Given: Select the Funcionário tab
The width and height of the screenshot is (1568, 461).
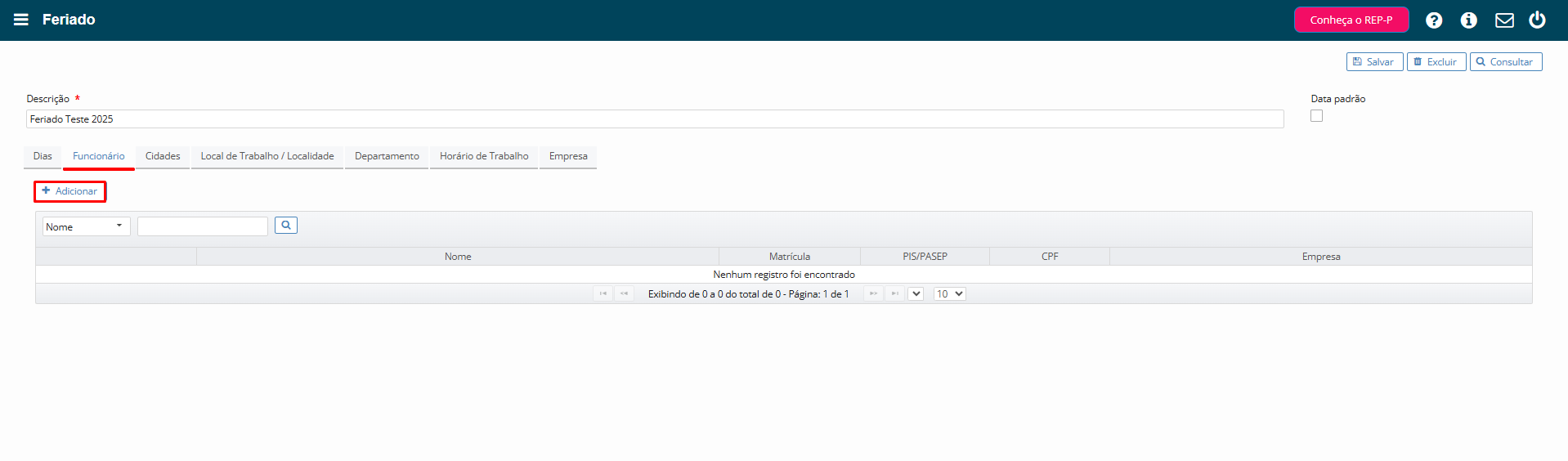Looking at the screenshot, I should [x=99, y=156].
